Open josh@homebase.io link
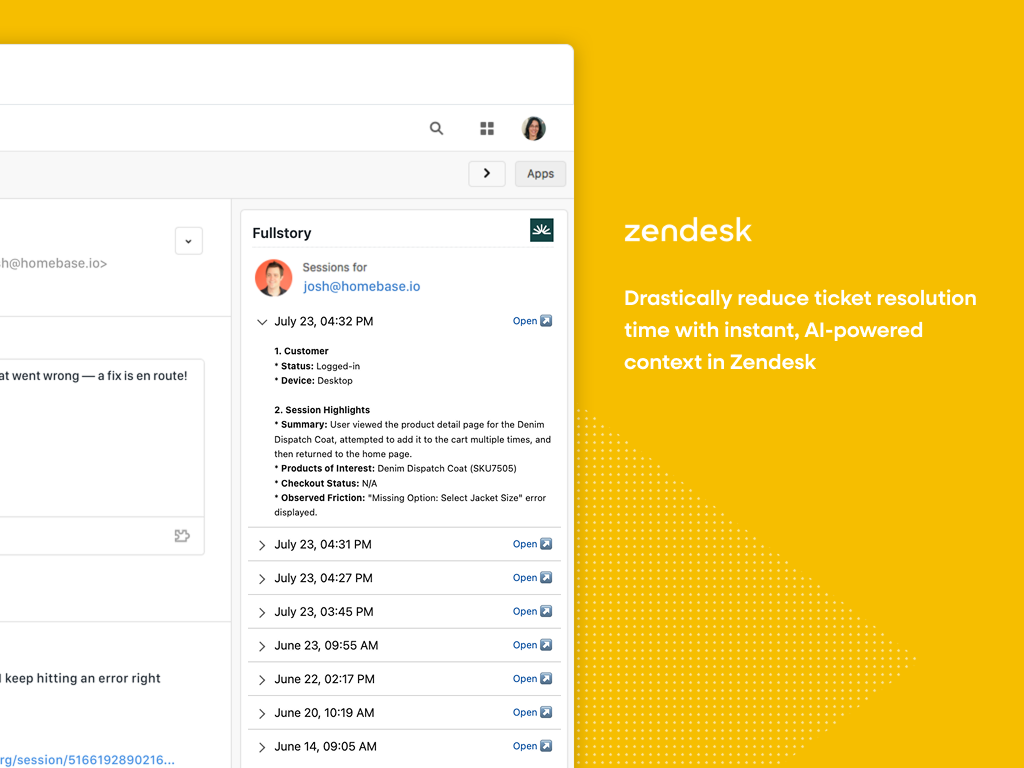The height and width of the screenshot is (768, 1024). 362,287
